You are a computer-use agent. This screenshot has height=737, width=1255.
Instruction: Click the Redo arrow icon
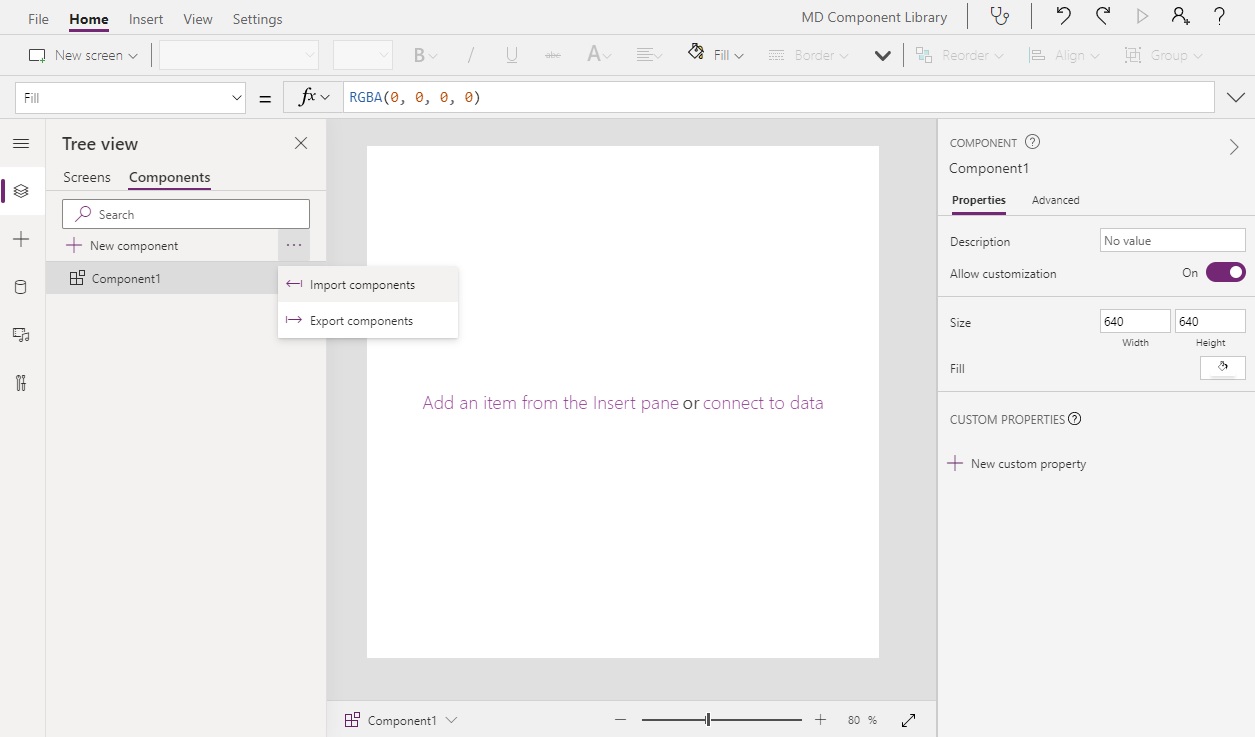point(1102,16)
